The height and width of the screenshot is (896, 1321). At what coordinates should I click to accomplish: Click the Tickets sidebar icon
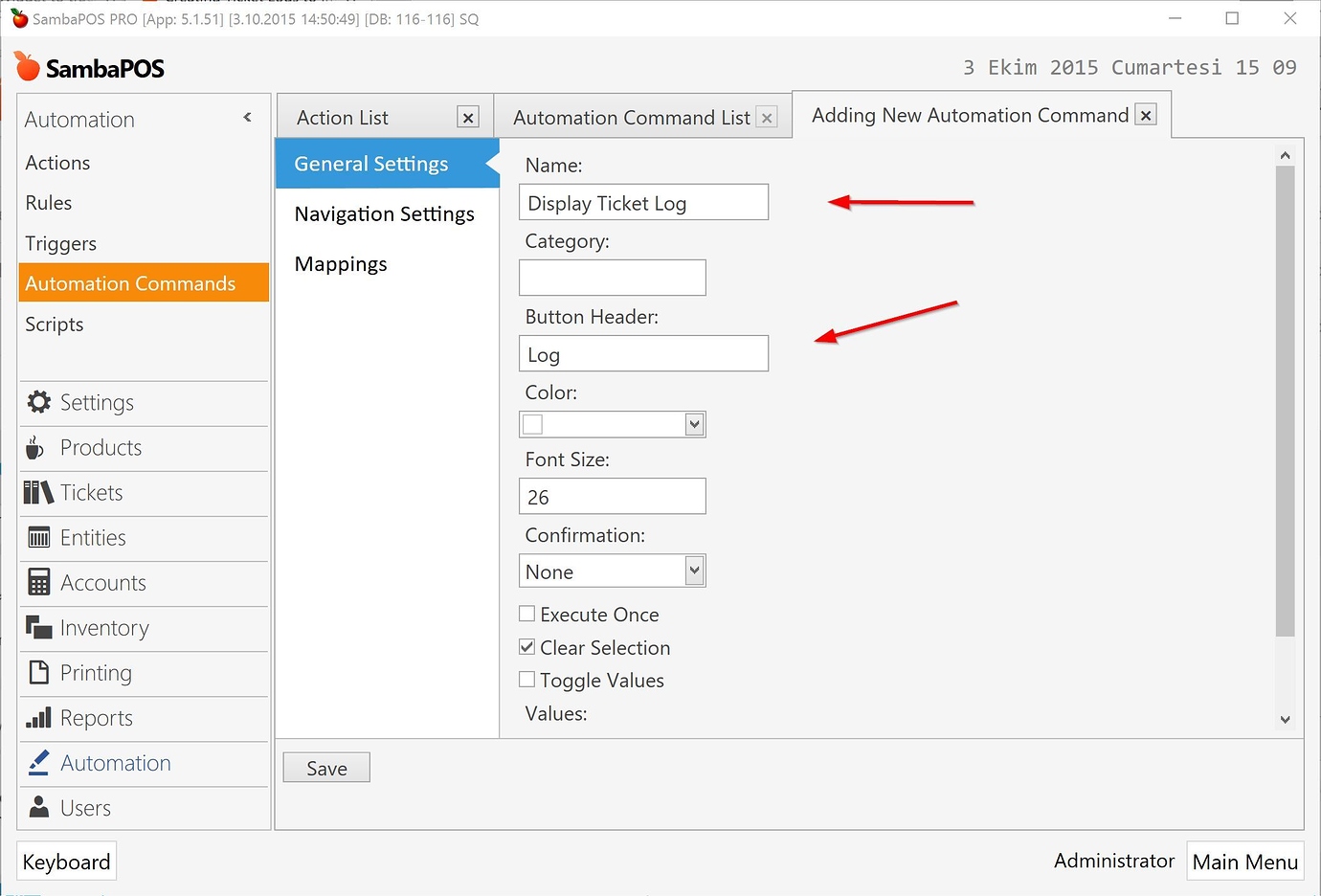[x=37, y=492]
